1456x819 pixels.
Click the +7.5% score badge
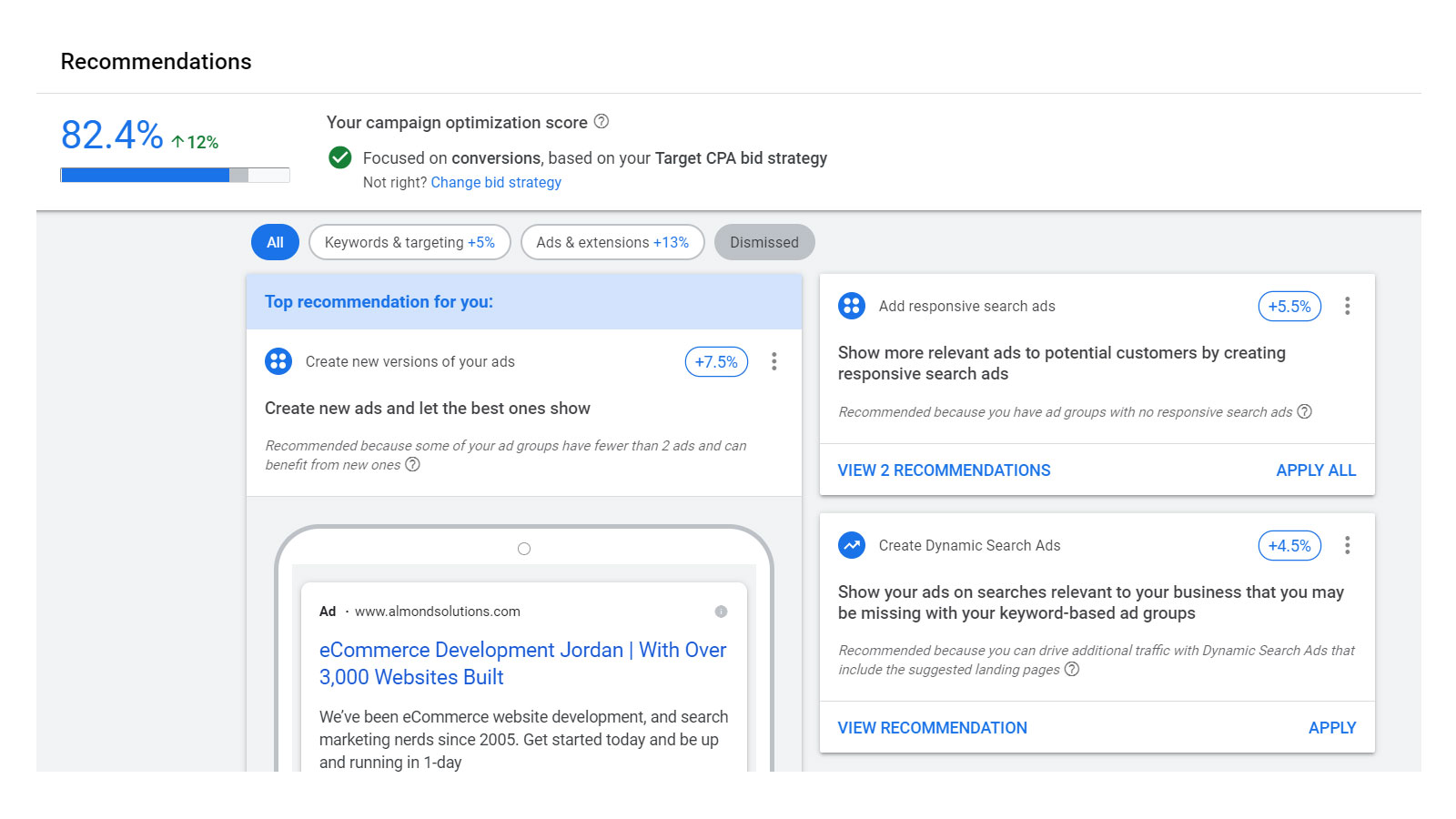716,361
